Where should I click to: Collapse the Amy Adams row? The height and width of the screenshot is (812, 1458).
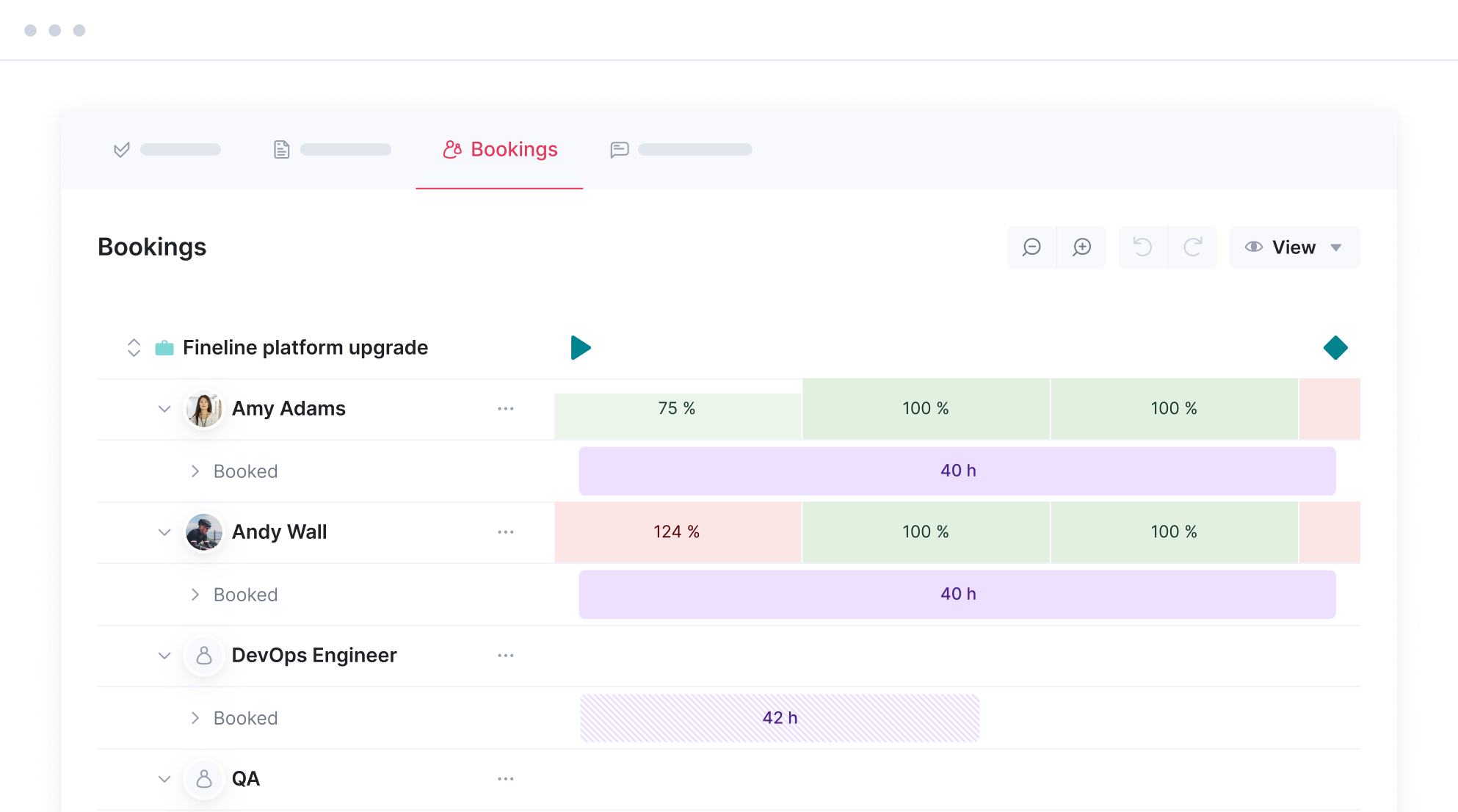click(x=164, y=409)
